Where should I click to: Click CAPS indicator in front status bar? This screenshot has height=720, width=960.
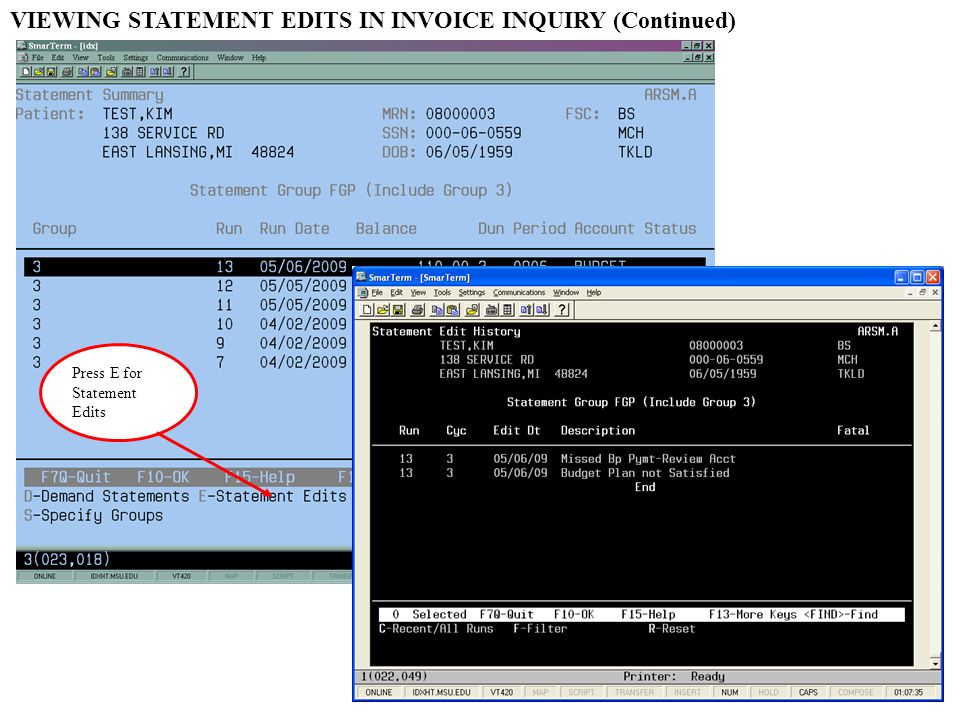coord(808,692)
